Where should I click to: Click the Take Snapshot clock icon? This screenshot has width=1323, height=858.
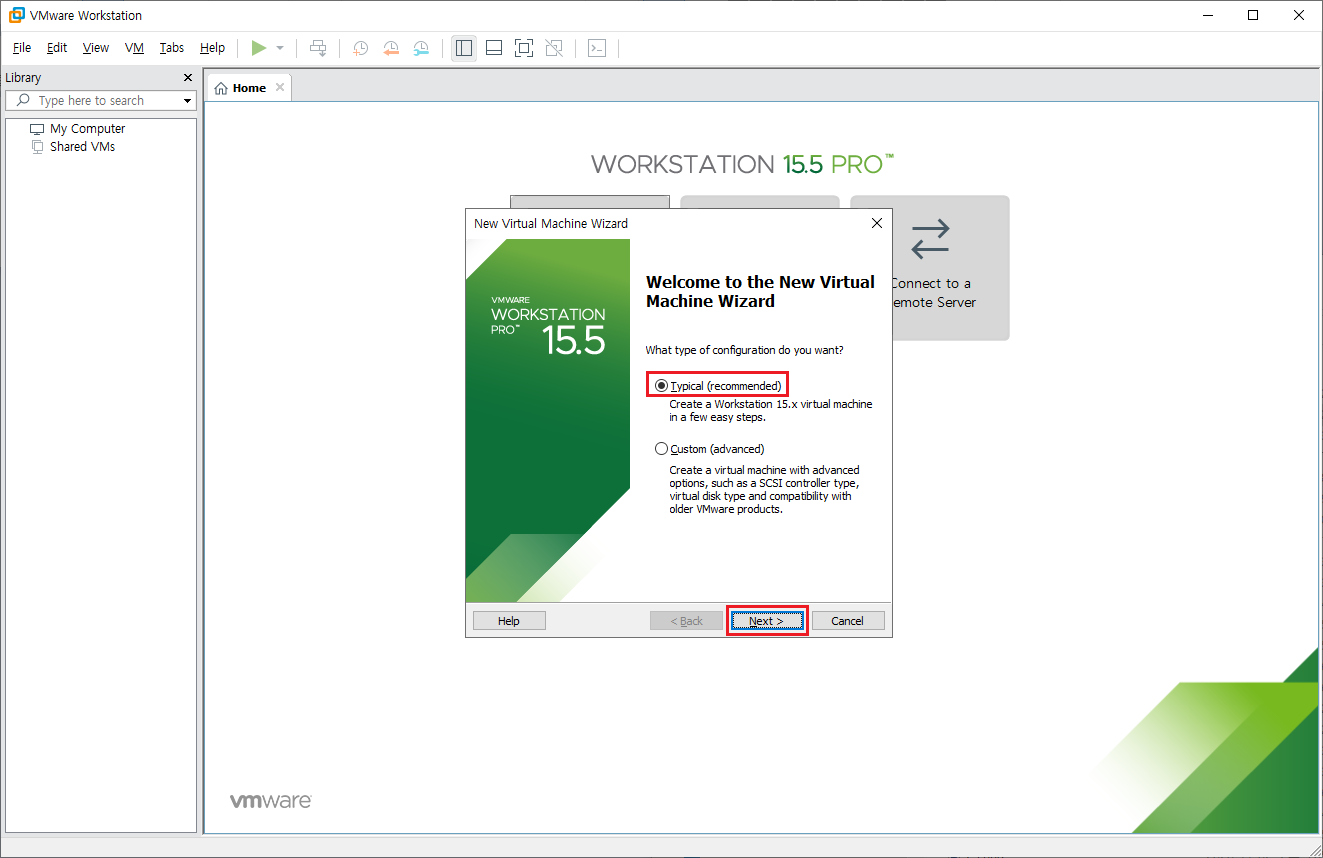pos(360,48)
